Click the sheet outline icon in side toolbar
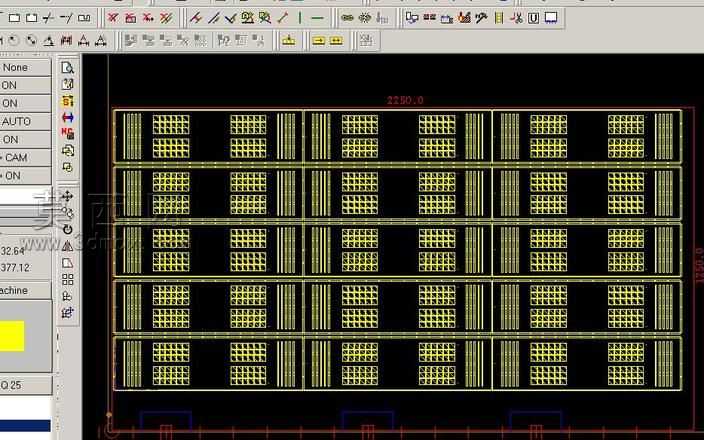This screenshot has width=704, height=440. tap(67, 263)
